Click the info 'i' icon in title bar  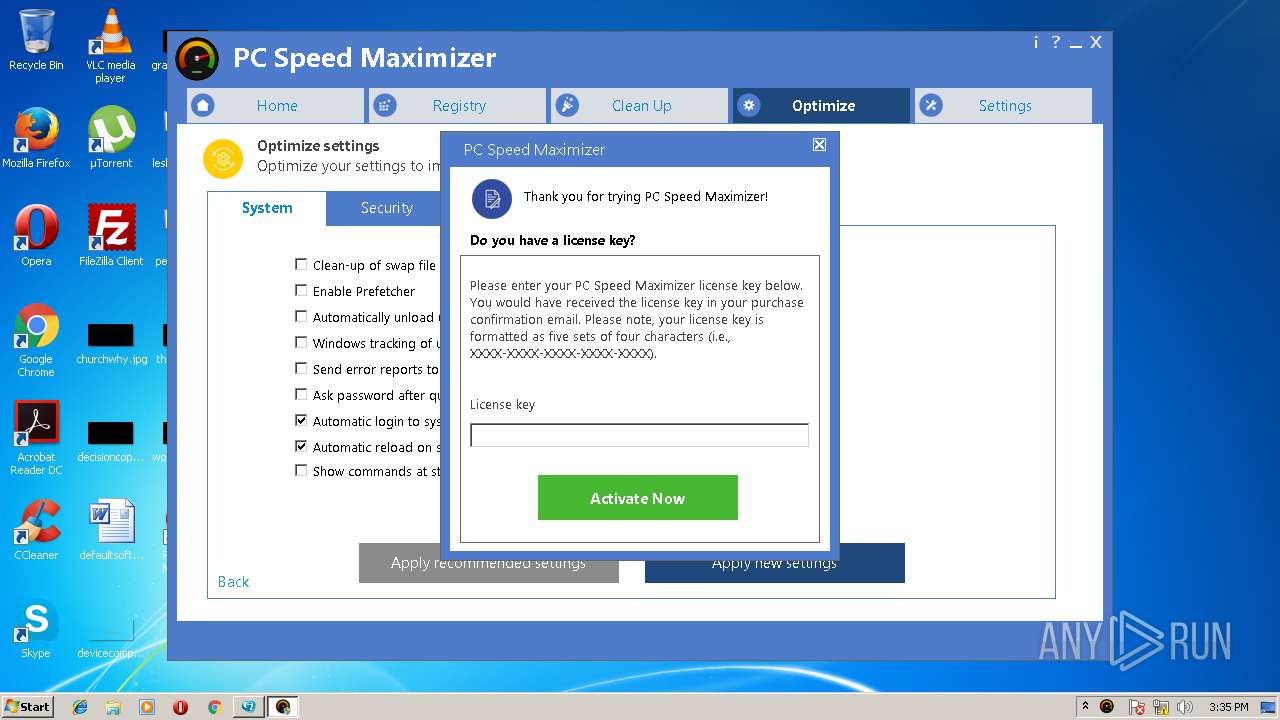pyautogui.click(x=1036, y=42)
